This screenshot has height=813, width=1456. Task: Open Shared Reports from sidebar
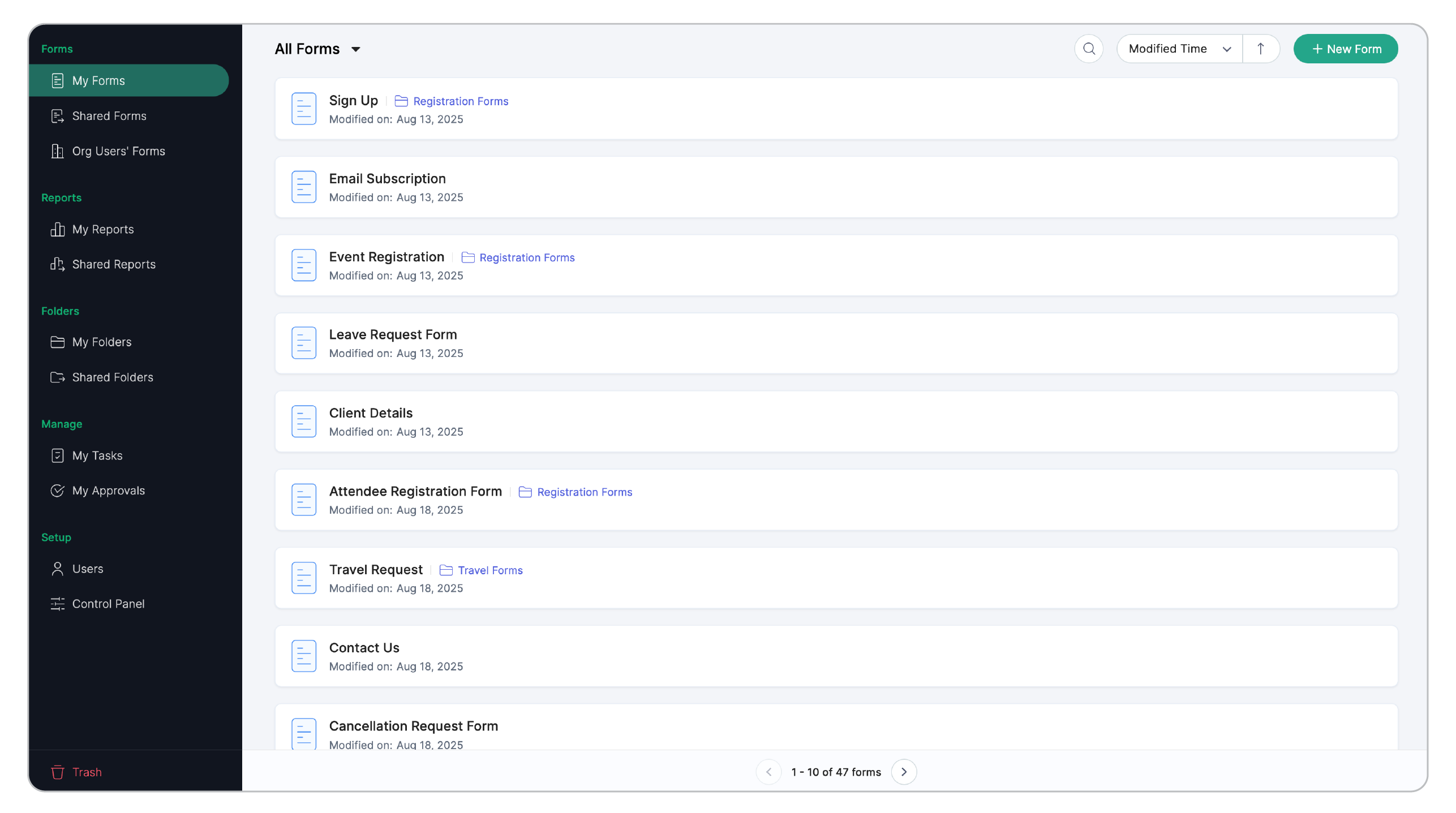pyautogui.click(x=113, y=264)
